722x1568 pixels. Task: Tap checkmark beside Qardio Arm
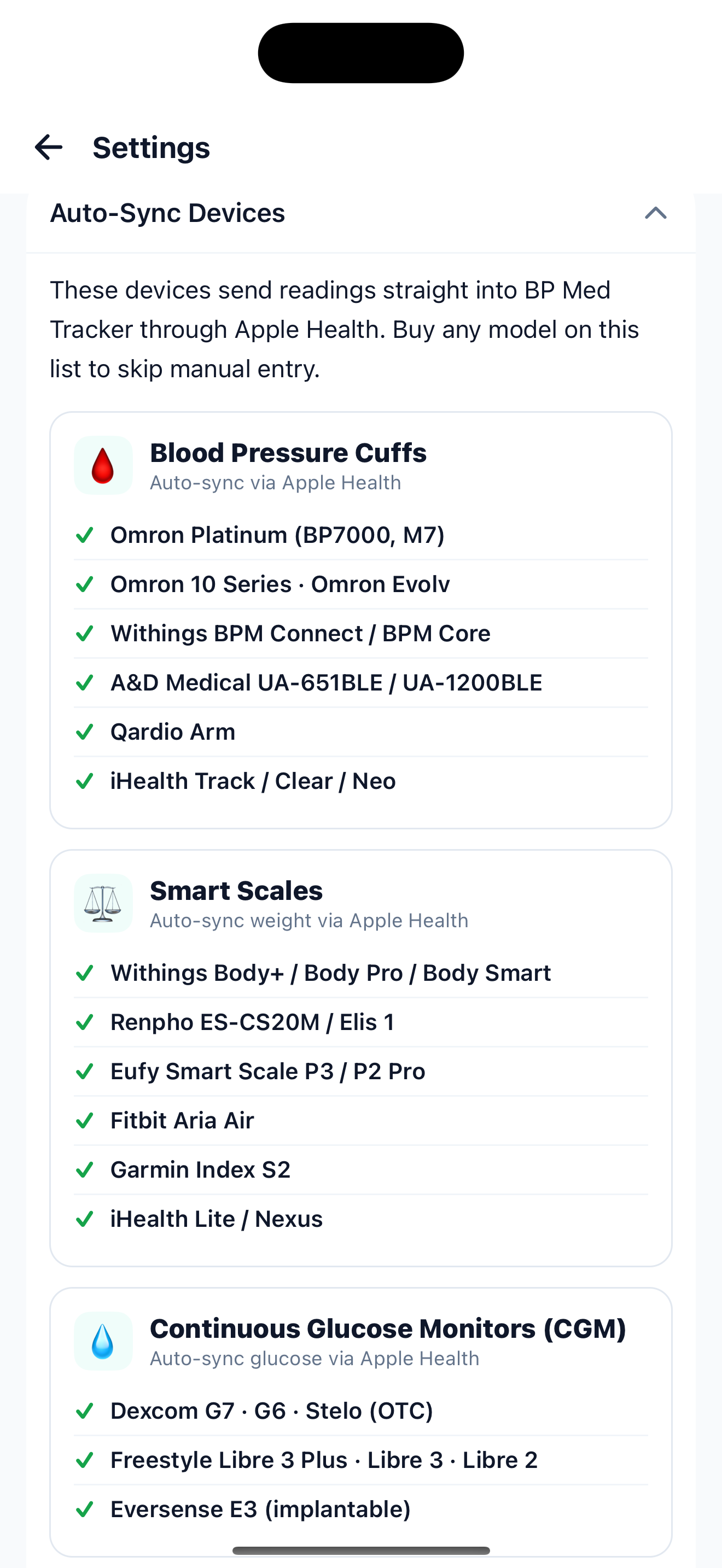click(x=85, y=732)
